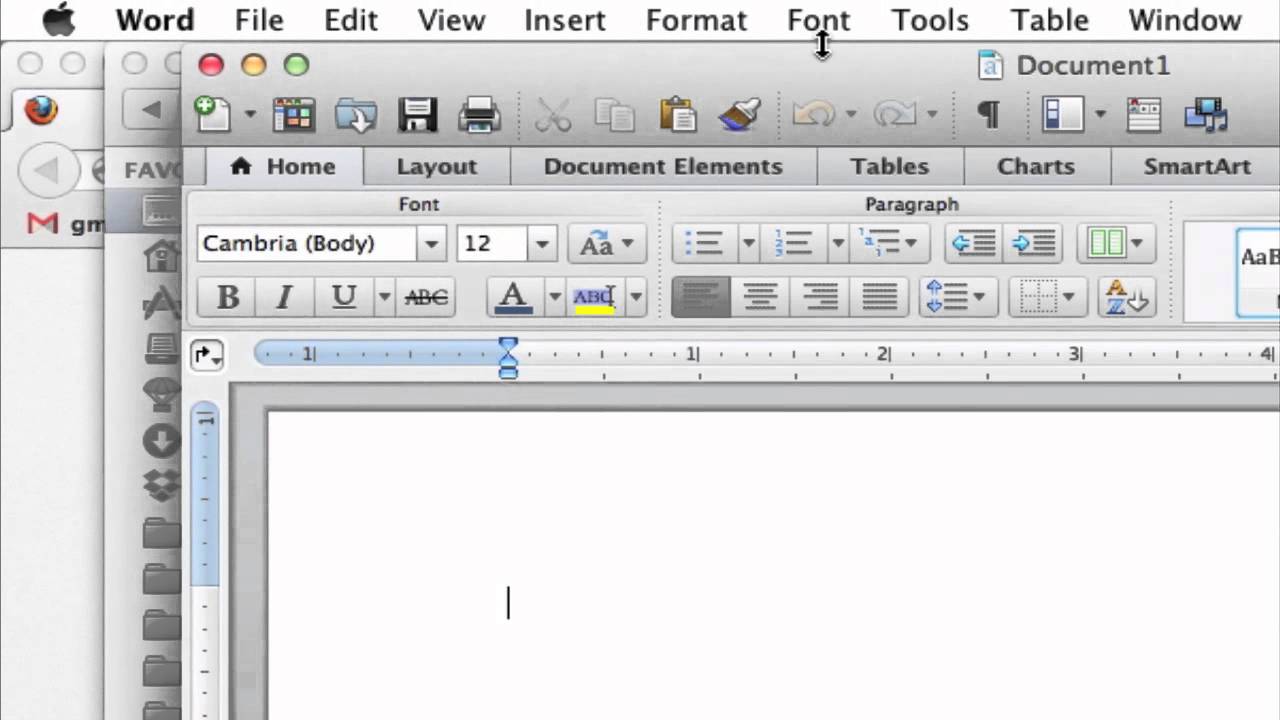Open the Font menu in menu bar

(819, 20)
